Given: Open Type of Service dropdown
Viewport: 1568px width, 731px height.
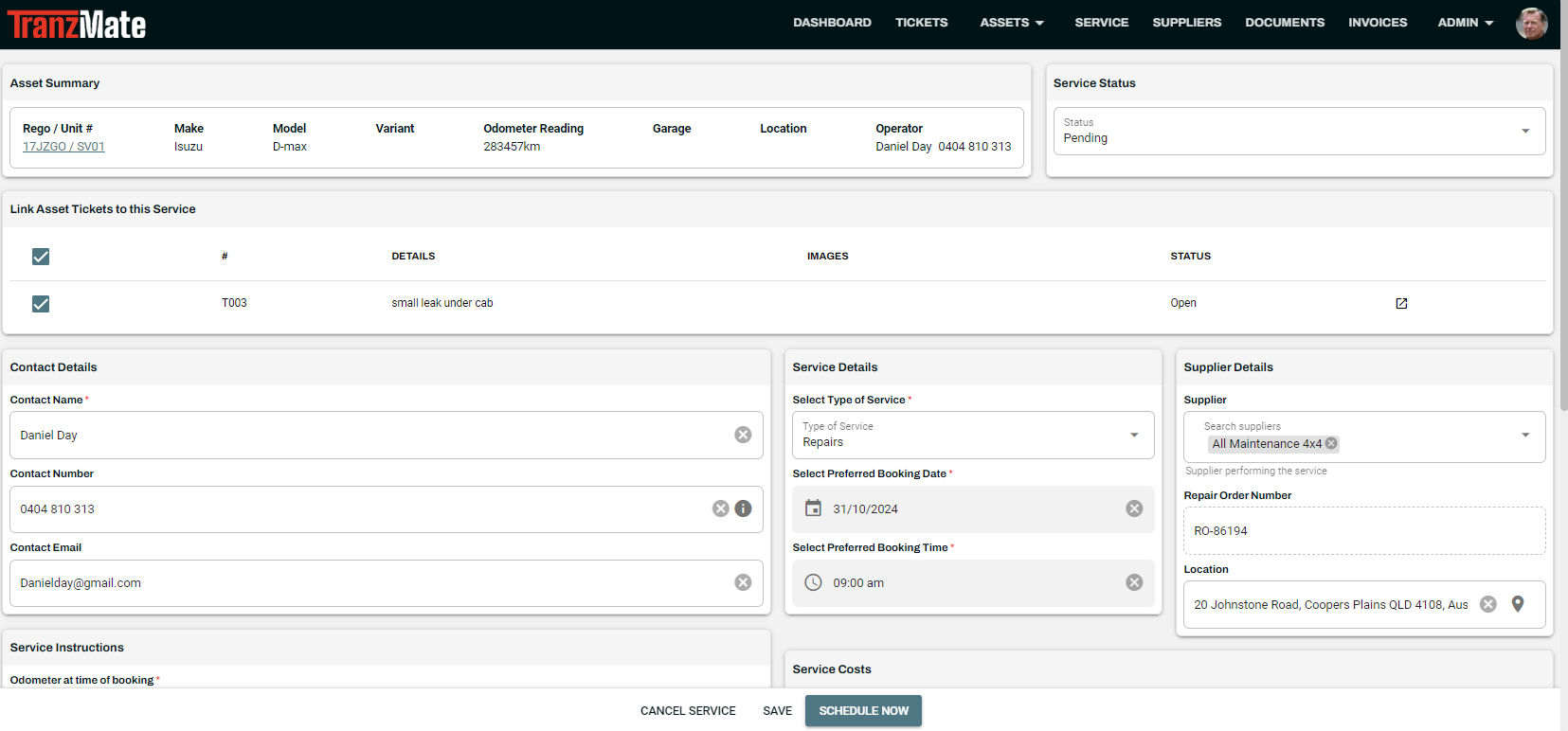Looking at the screenshot, I should pos(973,435).
